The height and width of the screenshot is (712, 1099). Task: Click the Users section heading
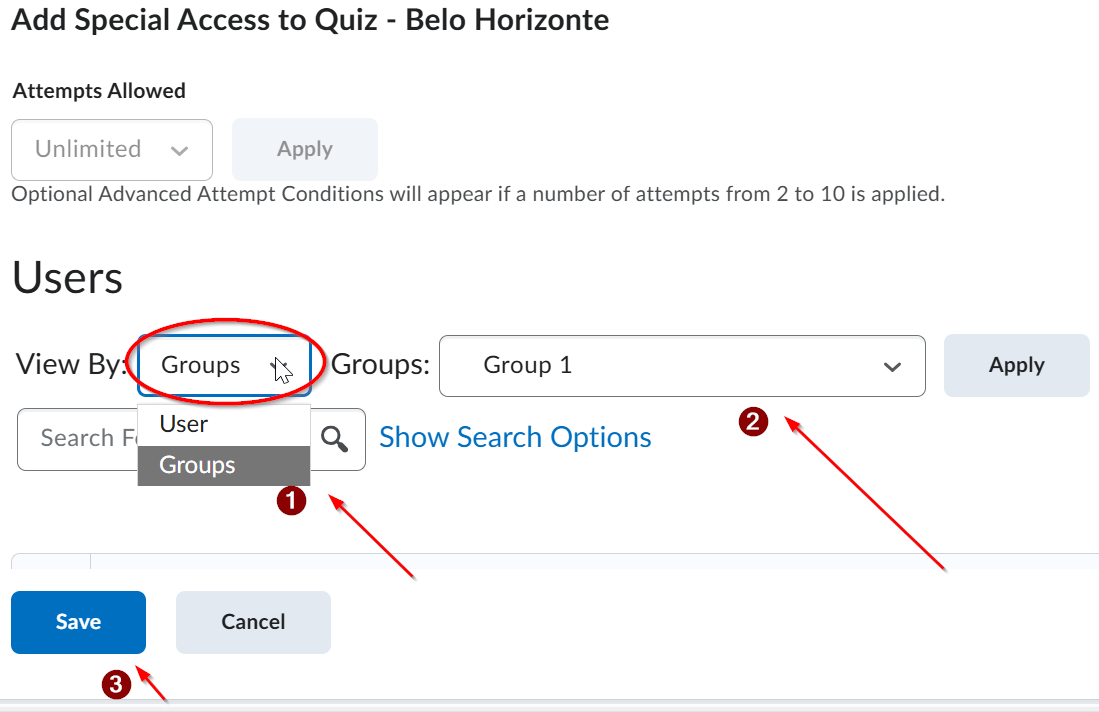click(67, 278)
